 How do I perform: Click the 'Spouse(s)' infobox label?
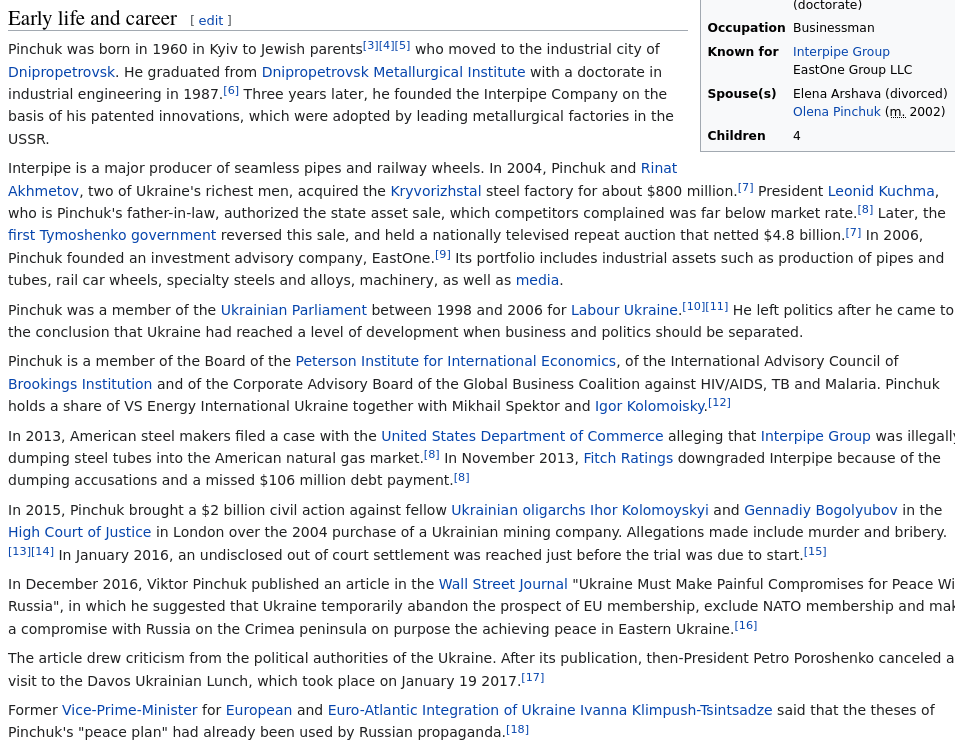[742, 94]
